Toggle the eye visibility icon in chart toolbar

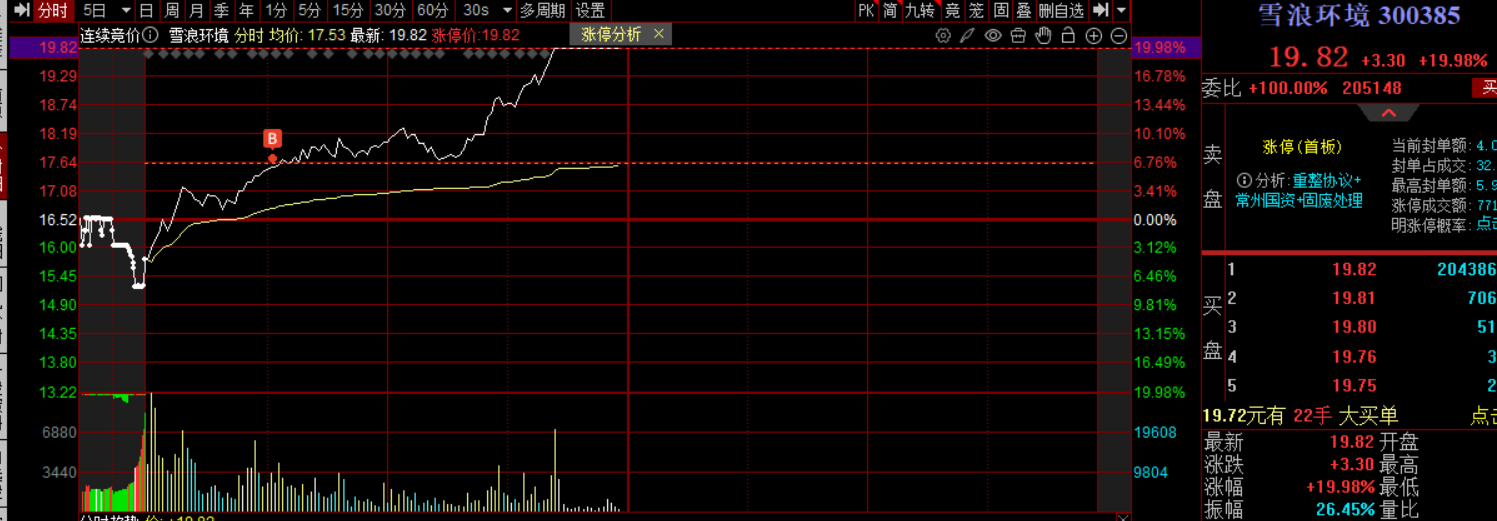992,35
